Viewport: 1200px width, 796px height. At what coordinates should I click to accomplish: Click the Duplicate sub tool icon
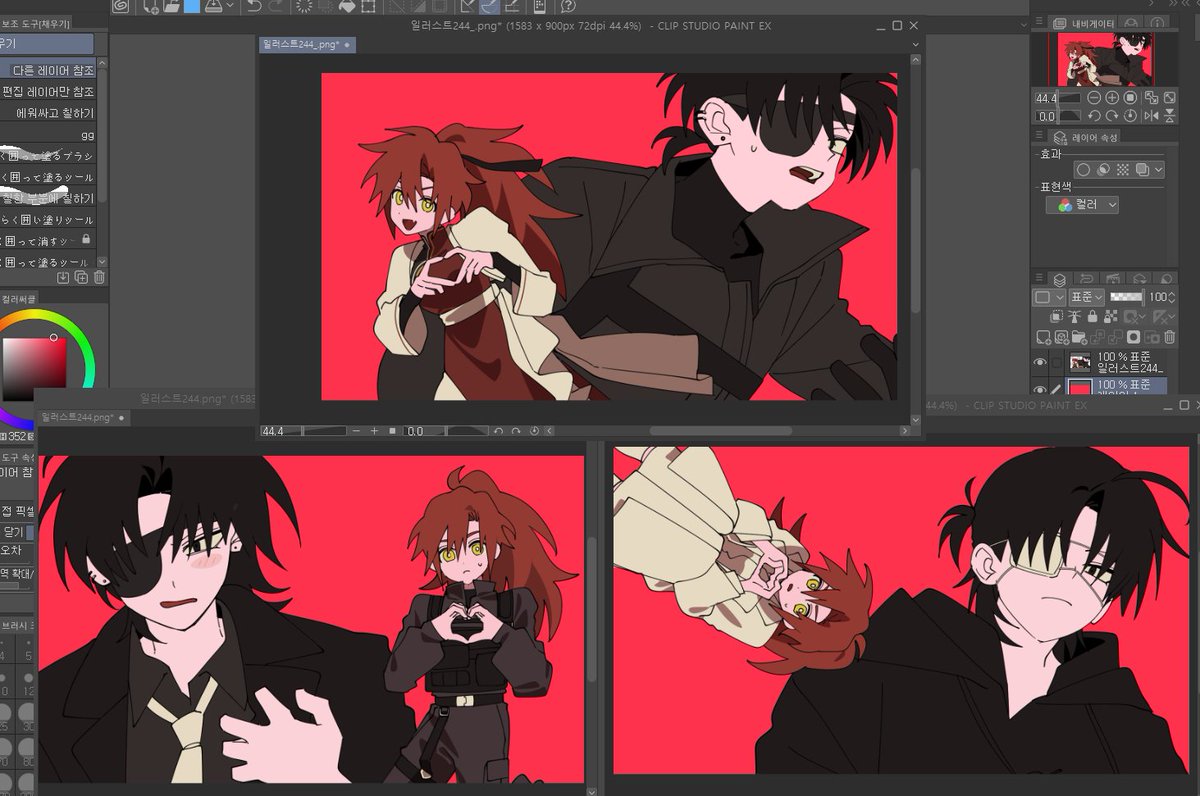[x=81, y=277]
